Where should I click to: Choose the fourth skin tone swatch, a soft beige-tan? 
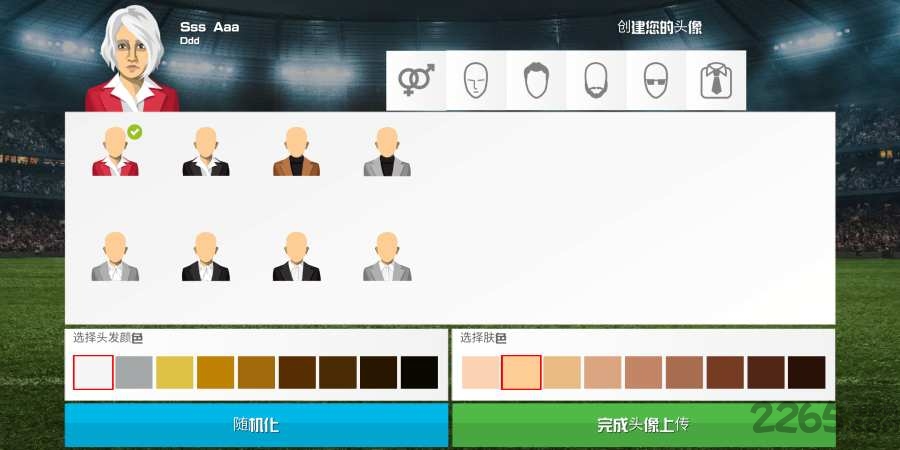tap(603, 373)
